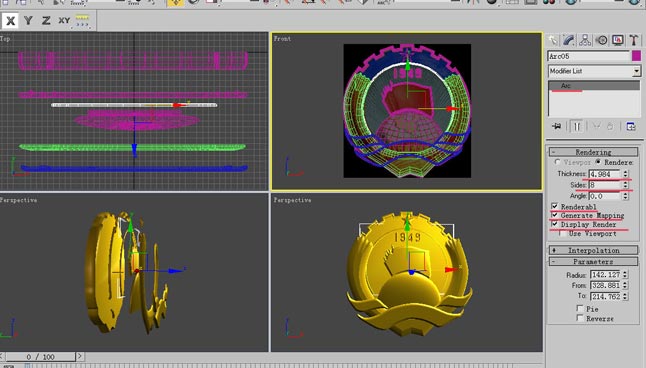Viewport: 646px width, 368px height.
Task: Select the Renderer radio button
Action: click(x=598, y=162)
